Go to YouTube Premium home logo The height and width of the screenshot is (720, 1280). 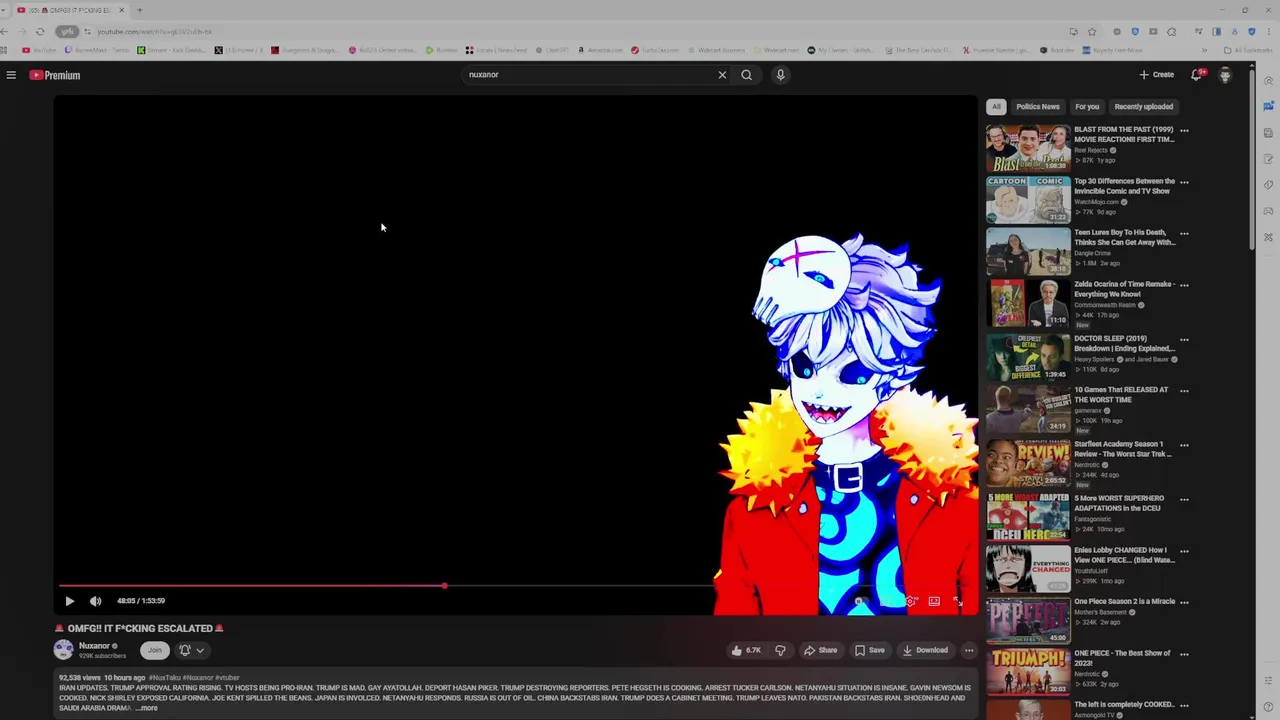[x=54, y=75]
